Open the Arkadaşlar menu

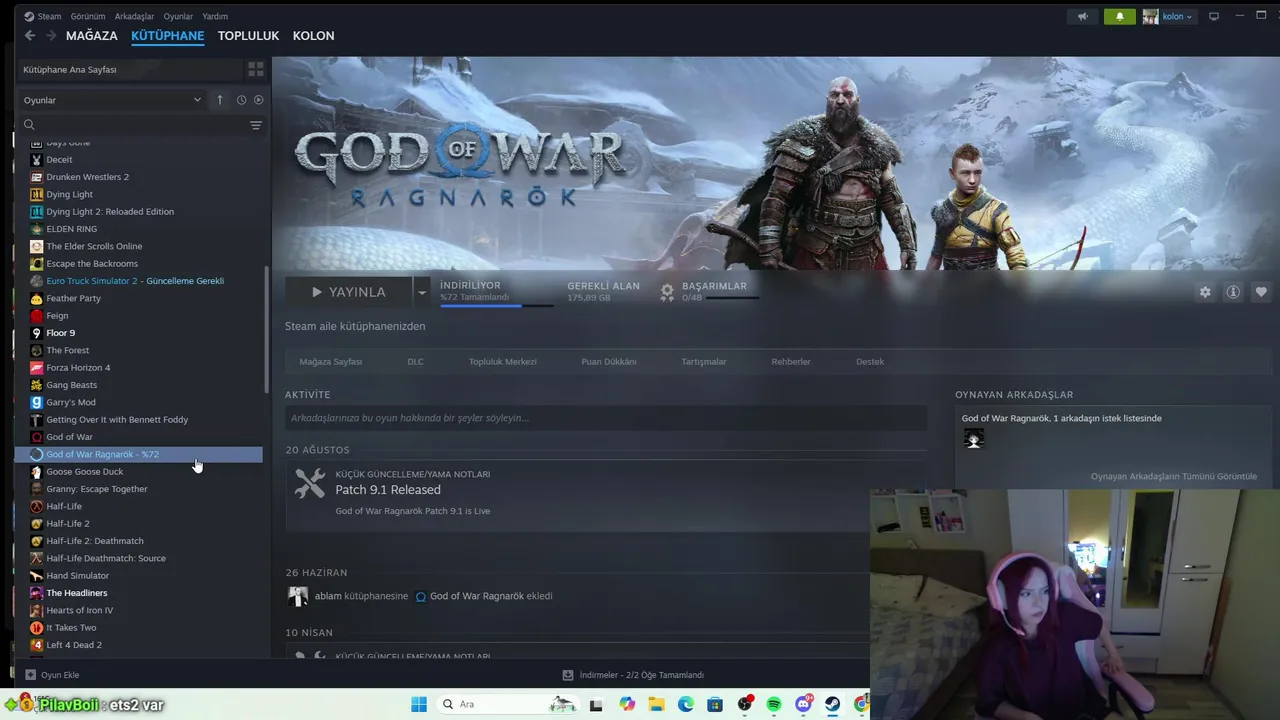134,16
